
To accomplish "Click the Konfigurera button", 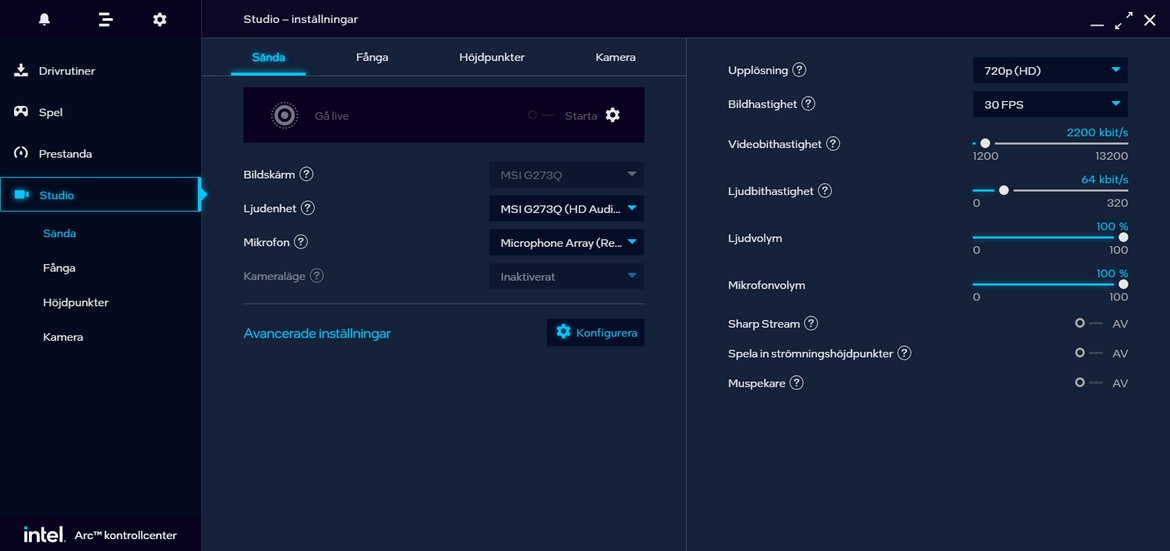I will (x=596, y=332).
